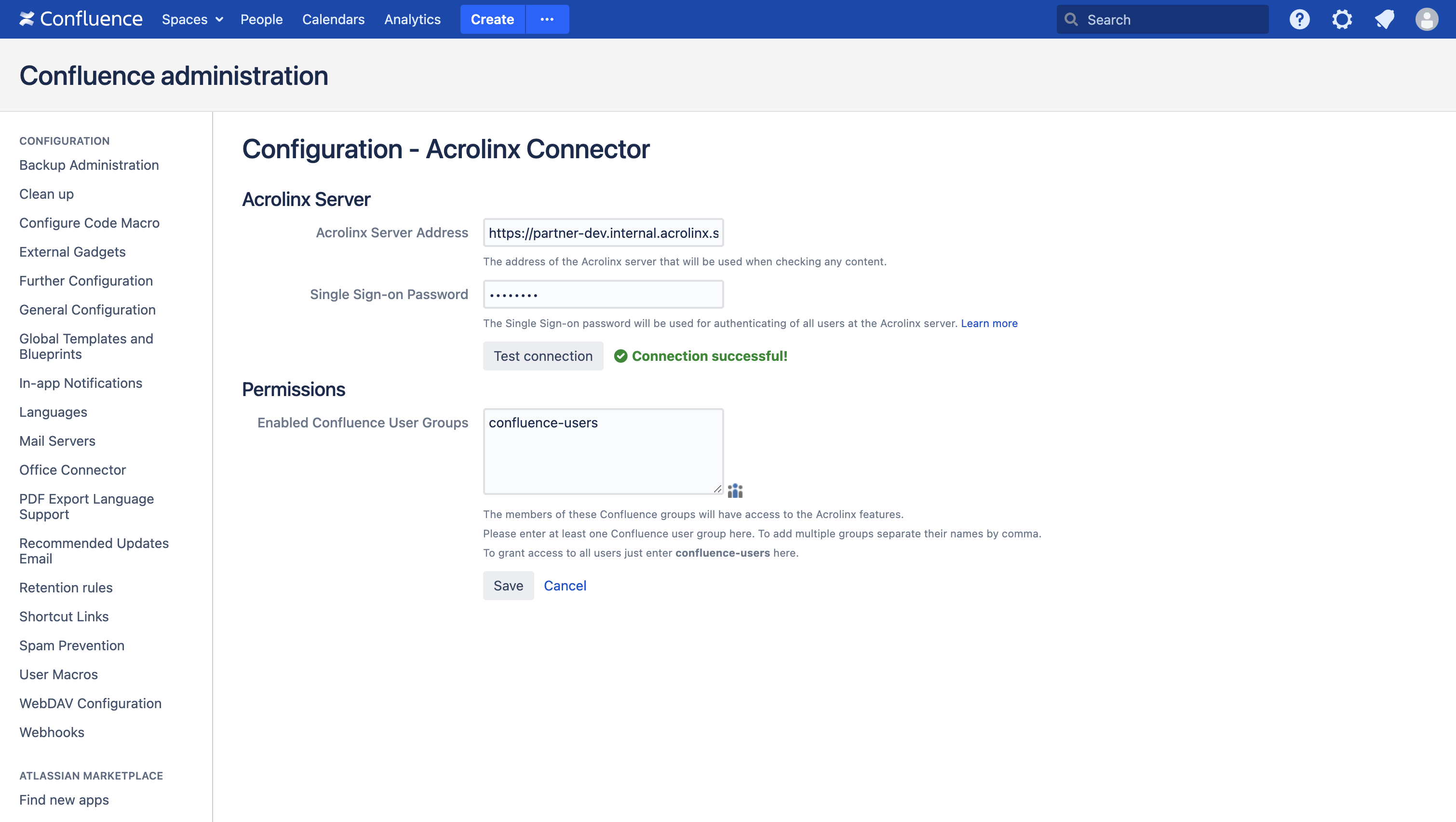
Task: Click the resize handle of the groups textarea
Action: pos(717,488)
